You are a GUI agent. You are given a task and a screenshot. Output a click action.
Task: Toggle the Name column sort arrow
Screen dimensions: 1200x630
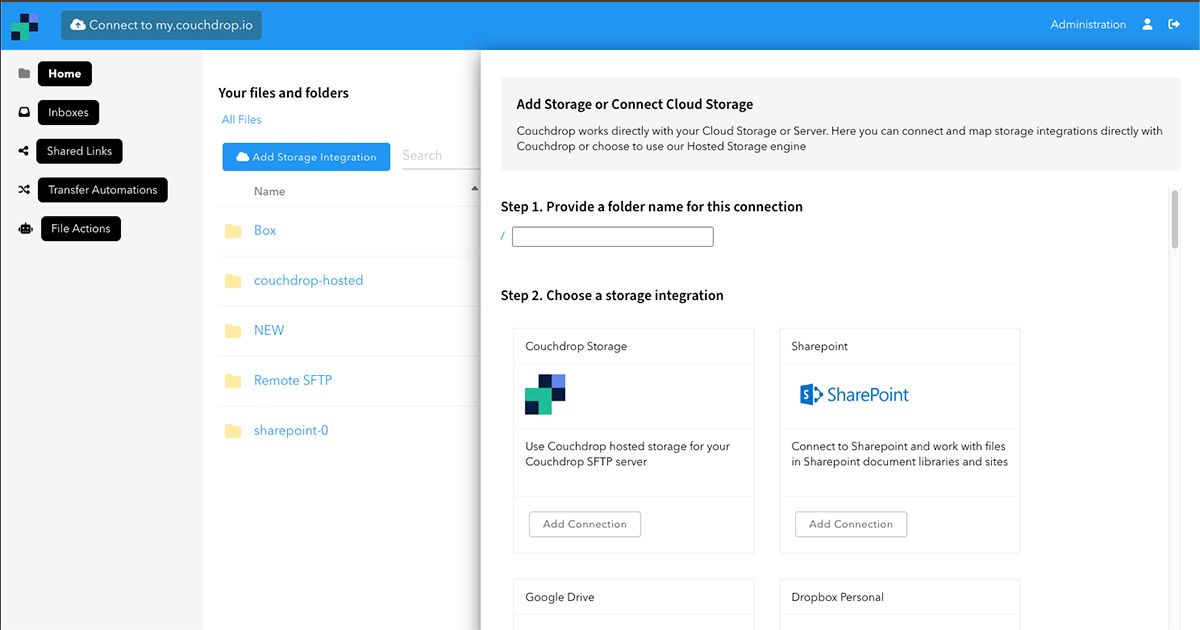tap(474, 187)
